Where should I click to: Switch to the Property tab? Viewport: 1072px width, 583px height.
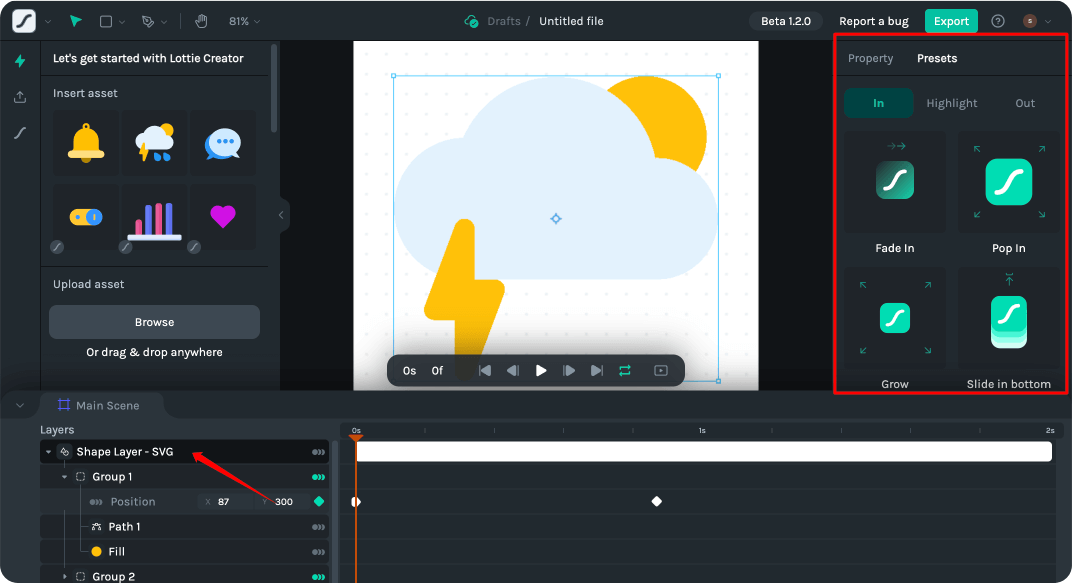point(870,58)
